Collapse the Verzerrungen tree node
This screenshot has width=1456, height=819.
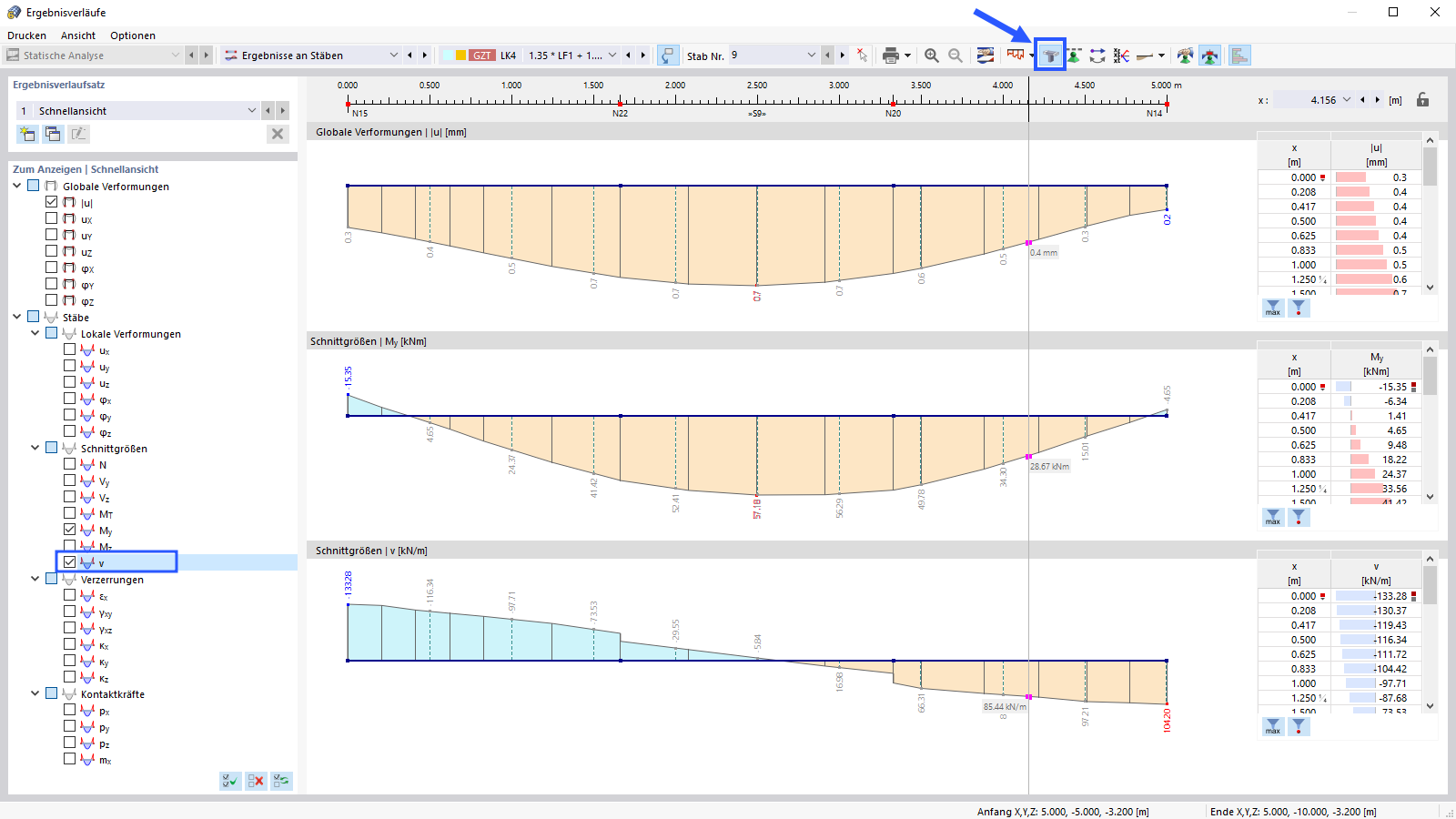tap(35, 579)
